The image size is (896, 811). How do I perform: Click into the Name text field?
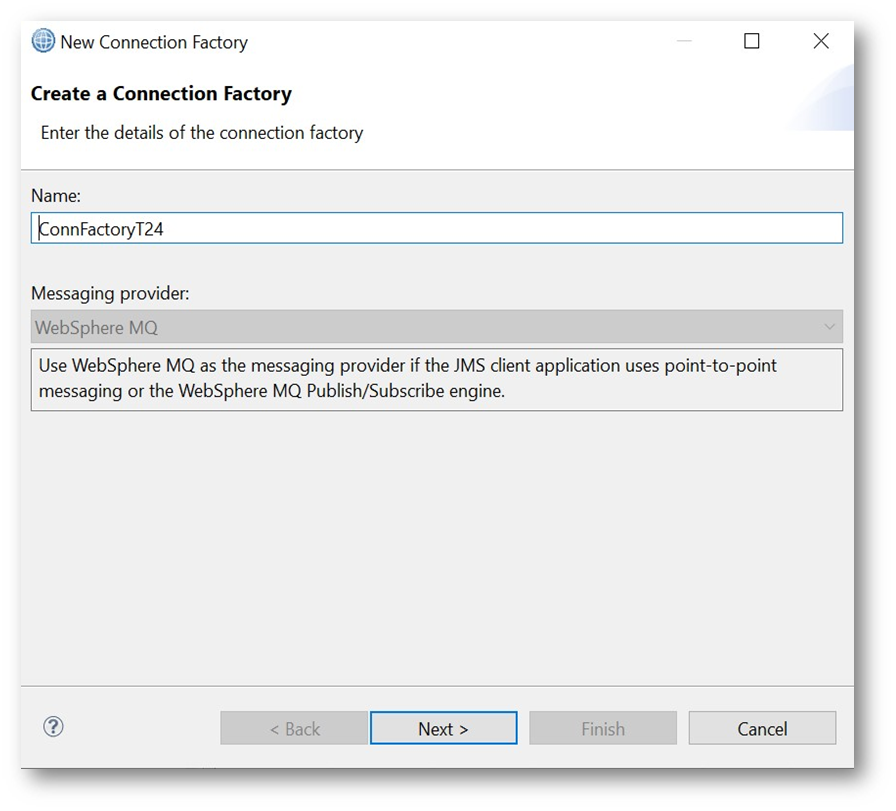pyautogui.click(x=437, y=228)
